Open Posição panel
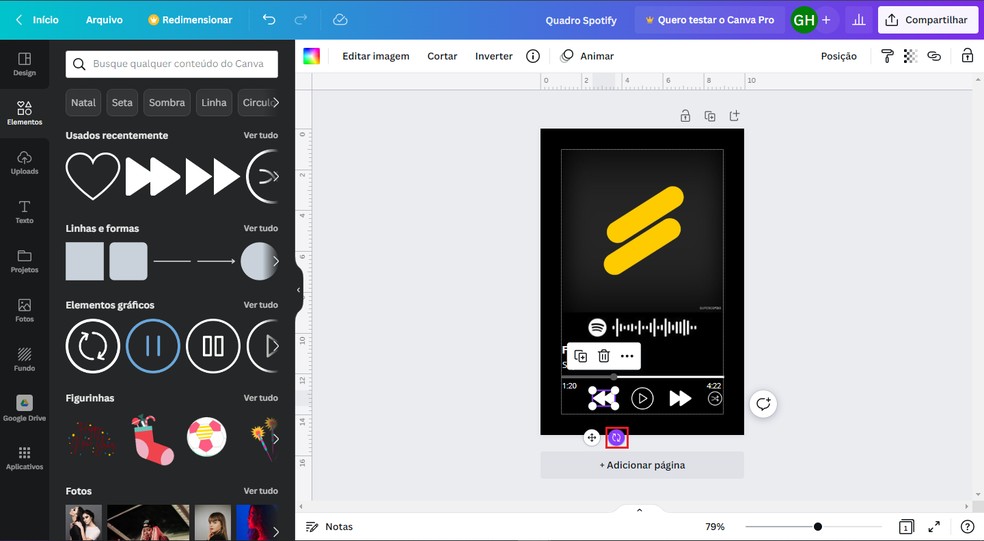This screenshot has height=541, width=984. [838, 56]
